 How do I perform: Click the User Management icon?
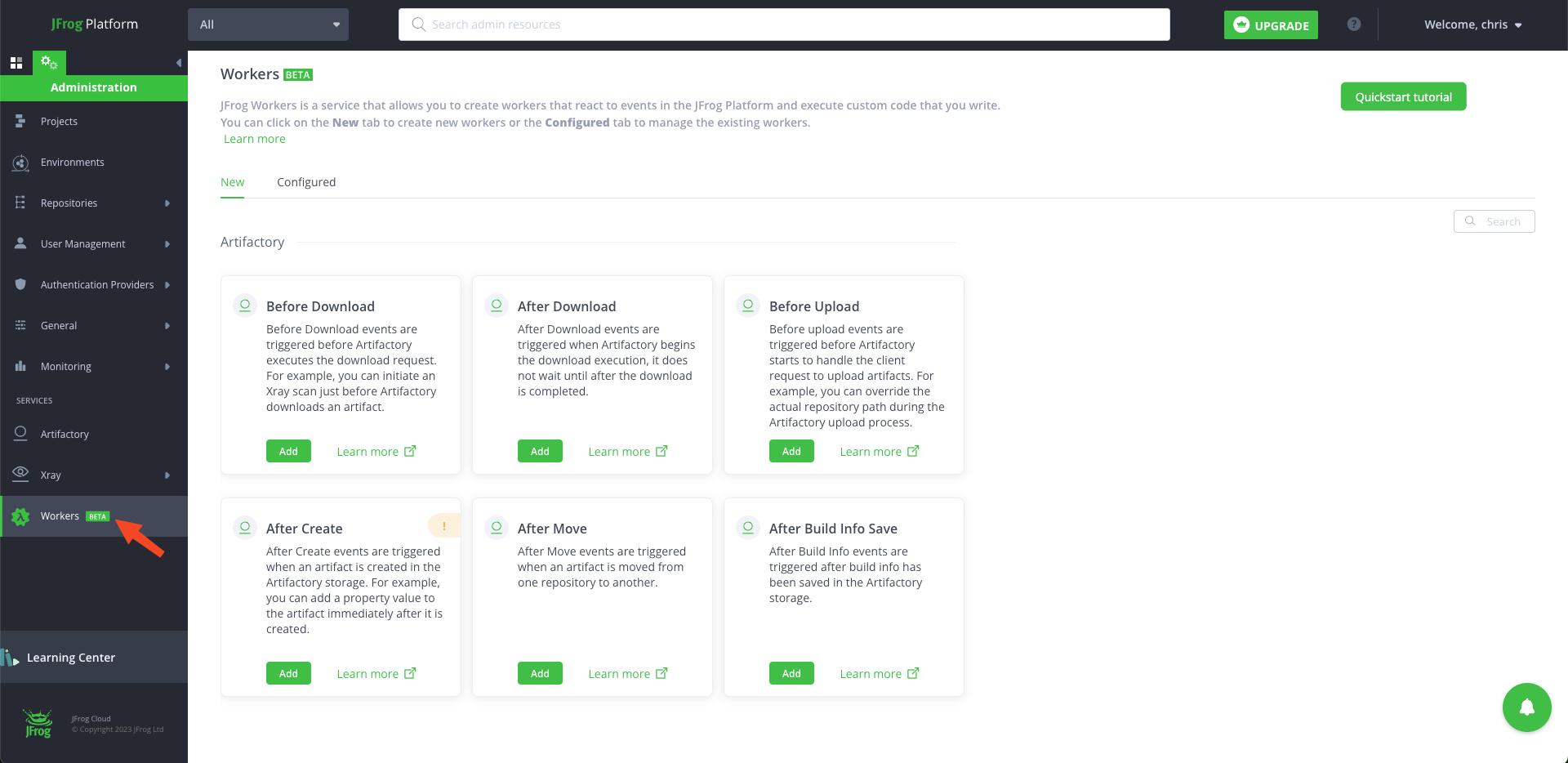click(20, 243)
